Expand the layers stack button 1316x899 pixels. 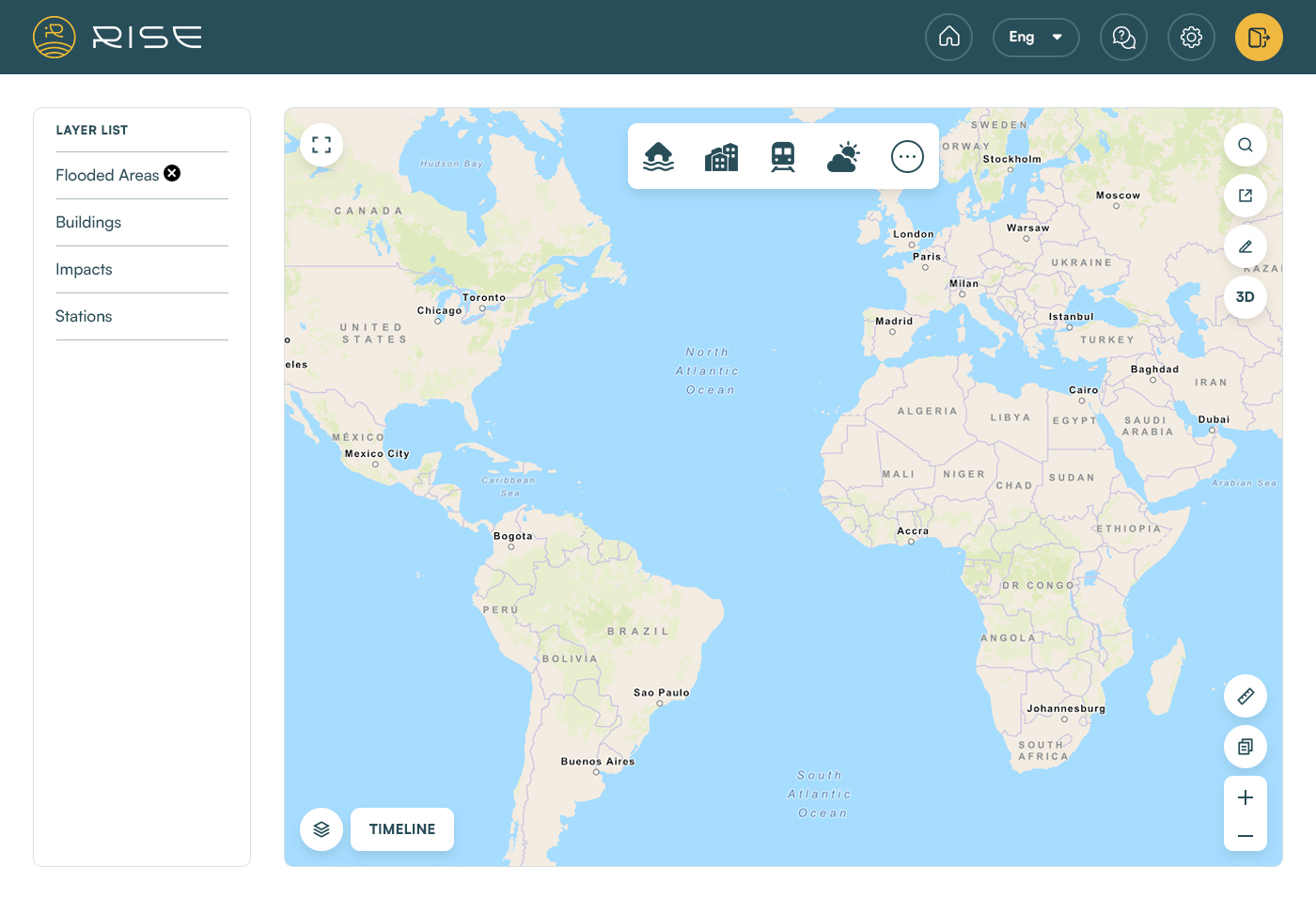click(x=321, y=829)
